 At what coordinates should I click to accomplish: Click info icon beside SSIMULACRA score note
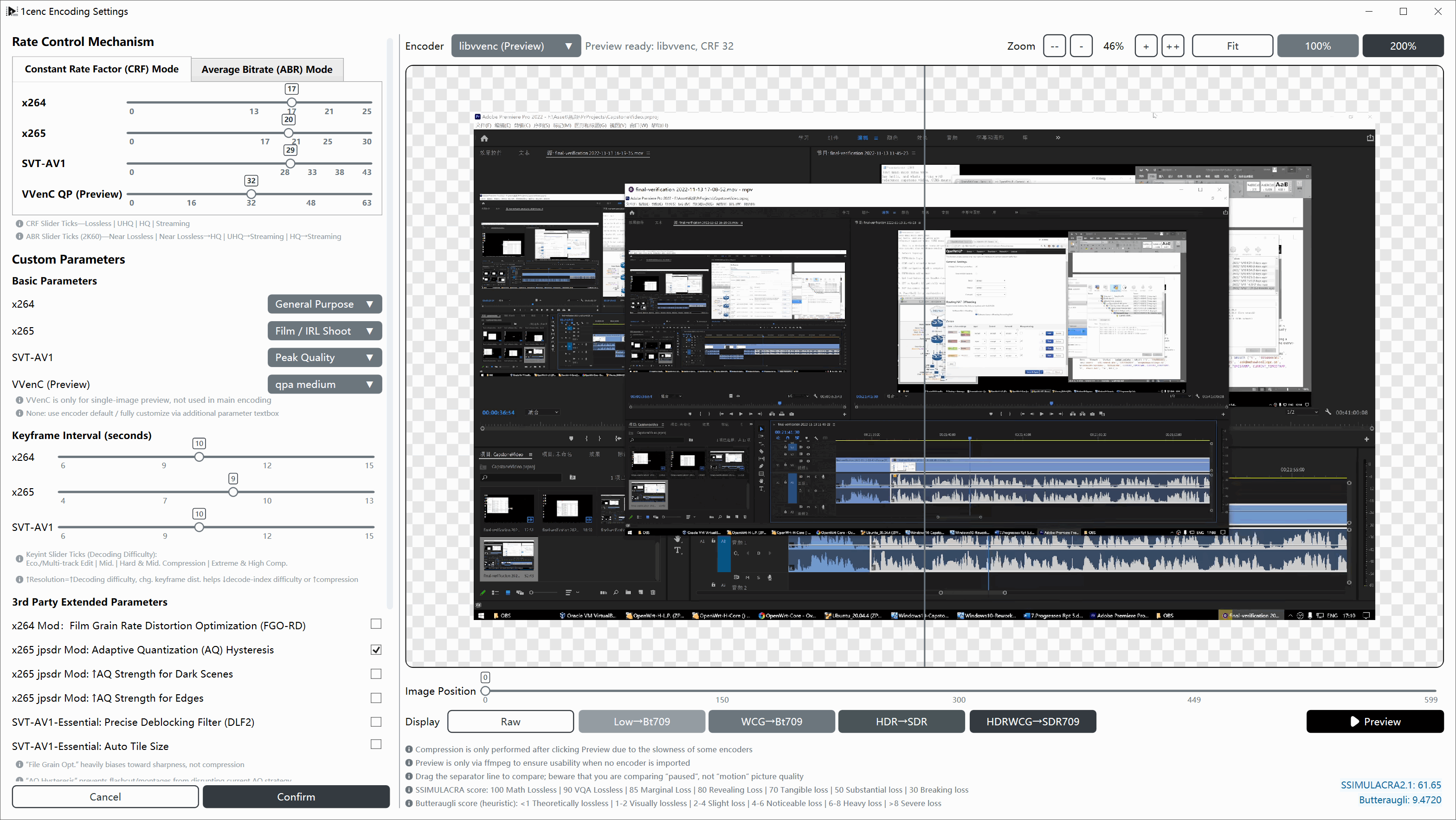click(409, 789)
